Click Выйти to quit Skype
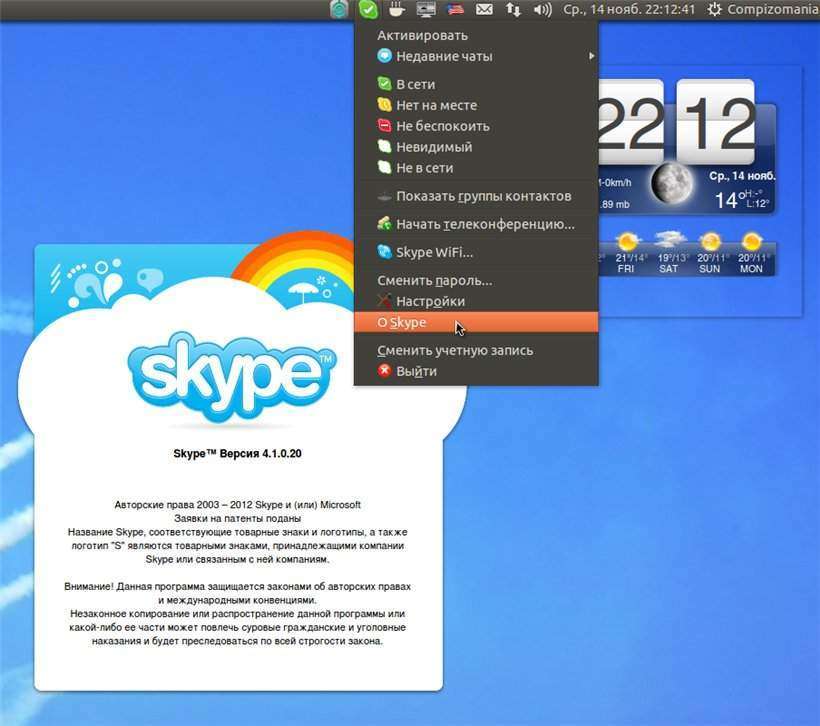 click(476, 371)
